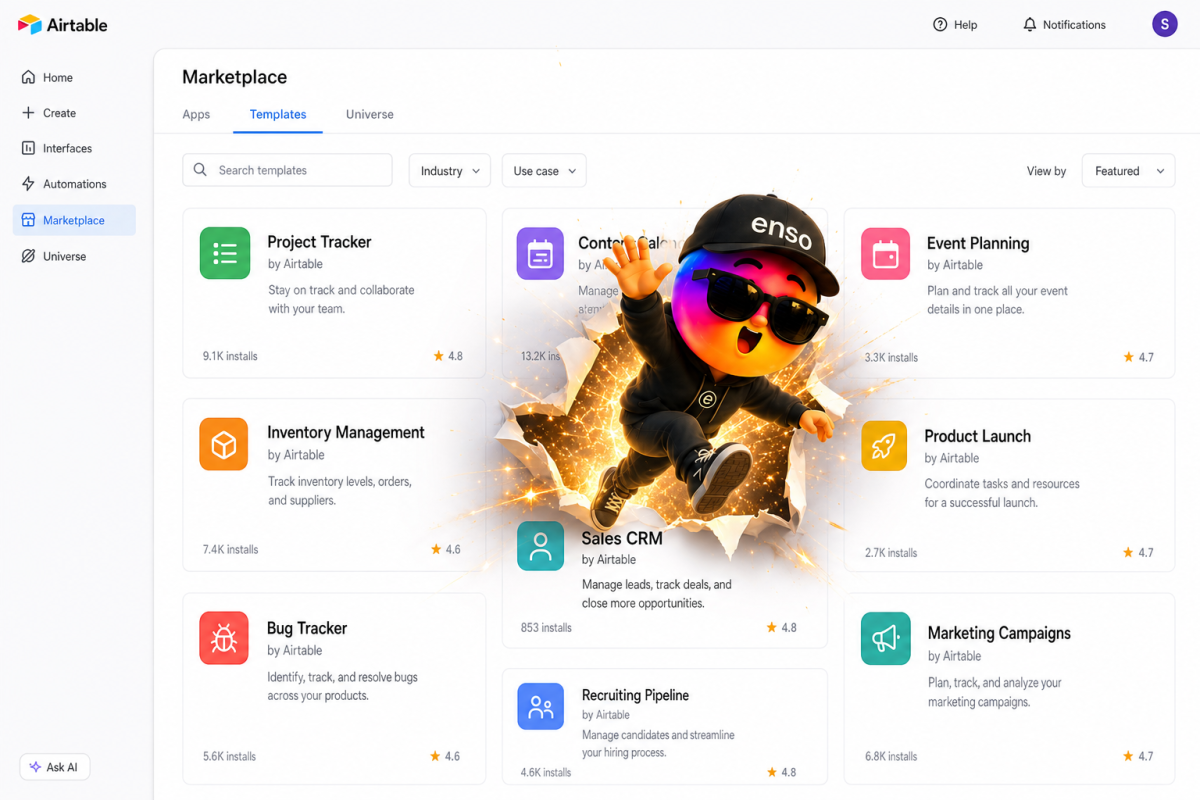Viewport: 1200px width, 800px height.
Task: Click the pink Event Planning icon
Action: click(886, 254)
